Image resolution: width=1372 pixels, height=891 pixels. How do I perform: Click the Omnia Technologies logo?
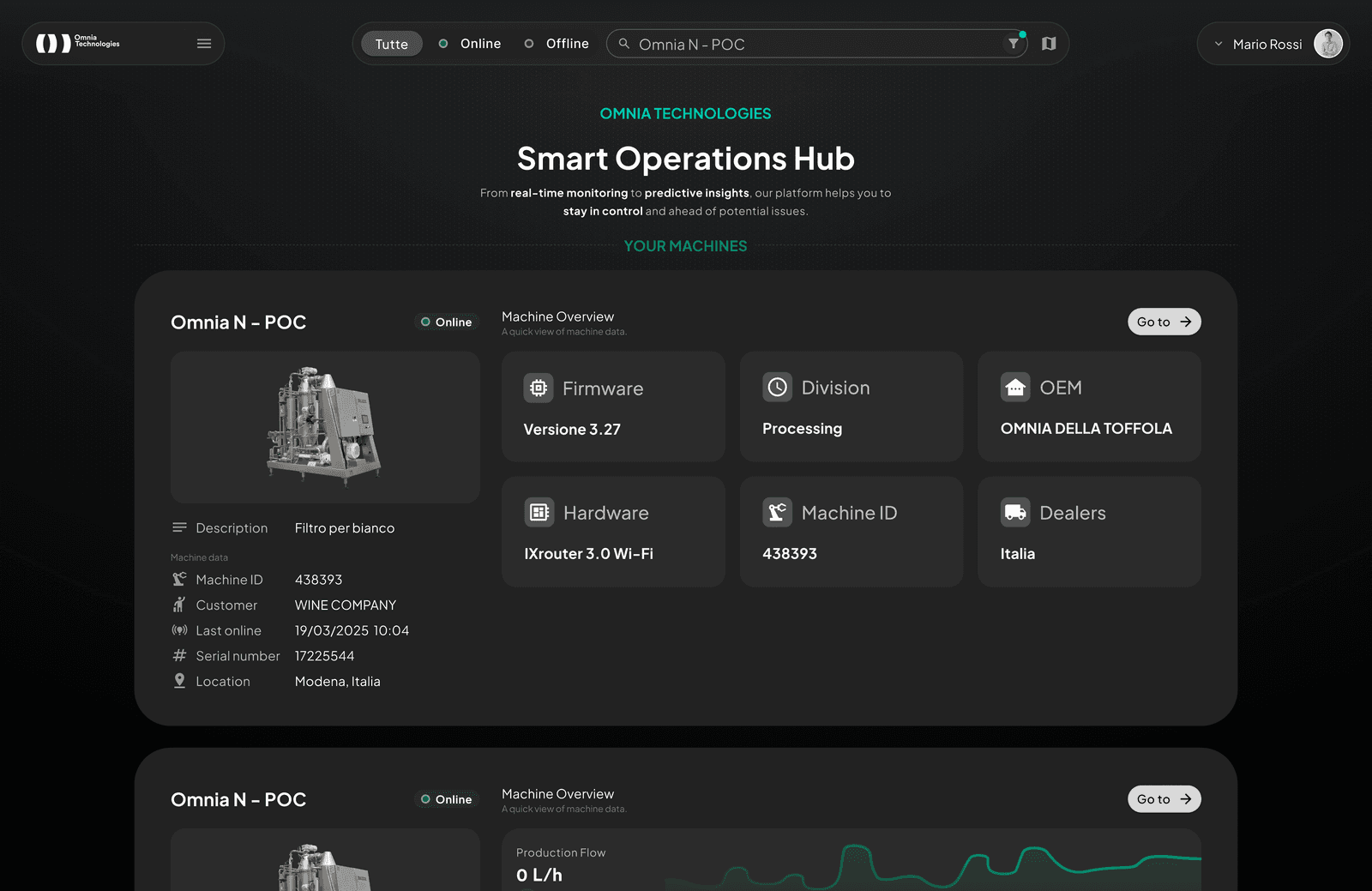[x=78, y=43]
